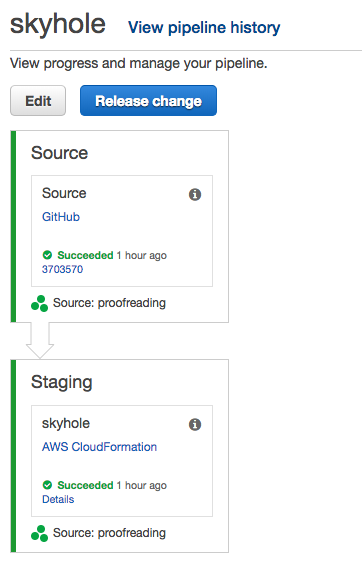The width and height of the screenshot is (362, 581).
Task: Click the transition arrow between Source and Staging
Action: [x=40, y=340]
